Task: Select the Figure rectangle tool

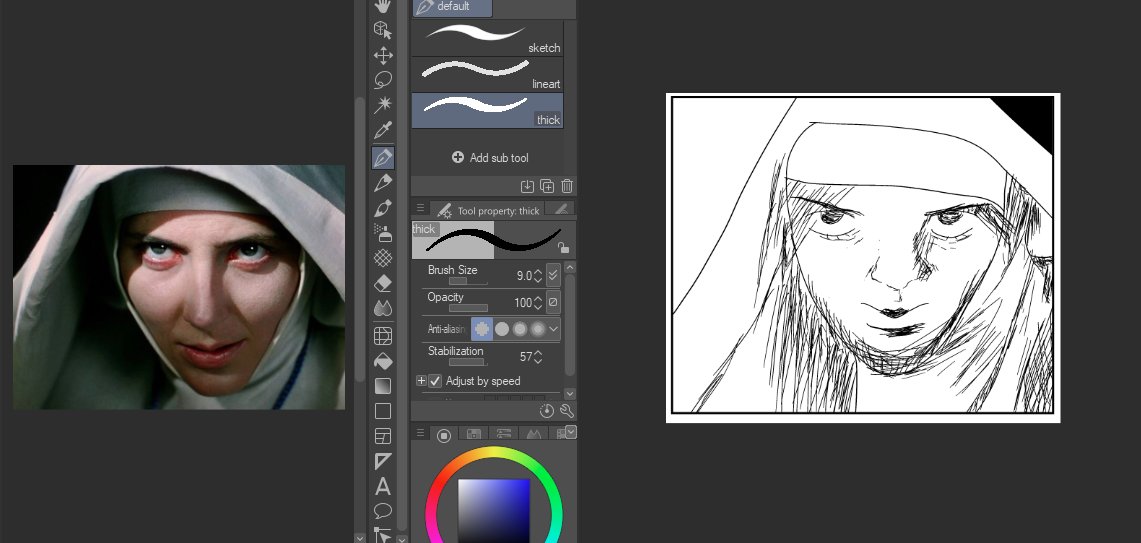Action: [383, 411]
